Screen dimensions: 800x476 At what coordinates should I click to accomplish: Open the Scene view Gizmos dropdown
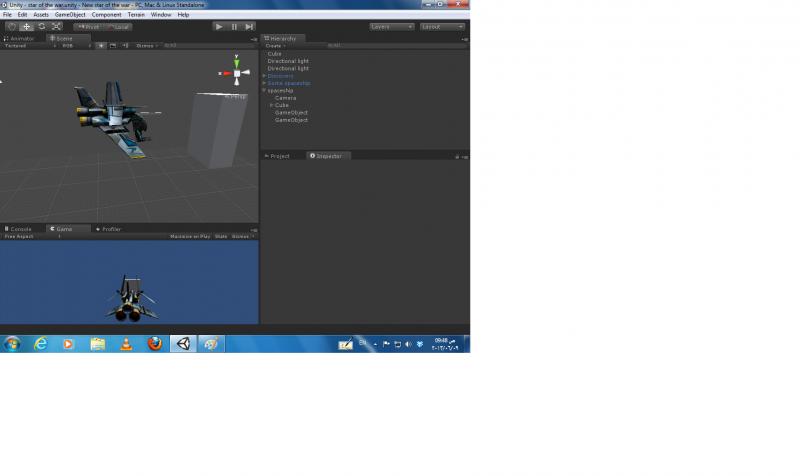coord(146,46)
